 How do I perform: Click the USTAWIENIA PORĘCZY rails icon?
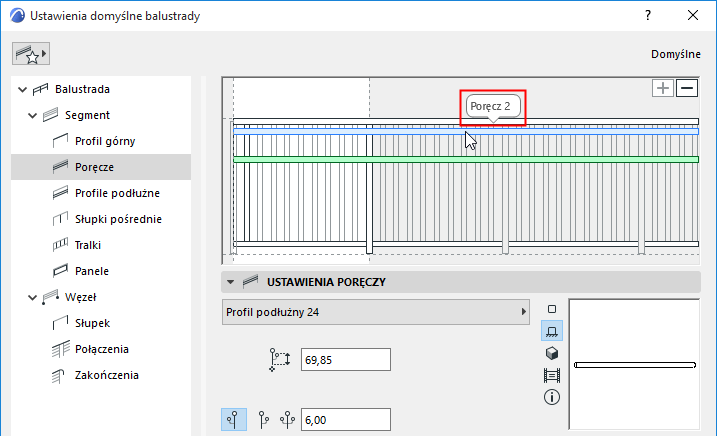251,281
